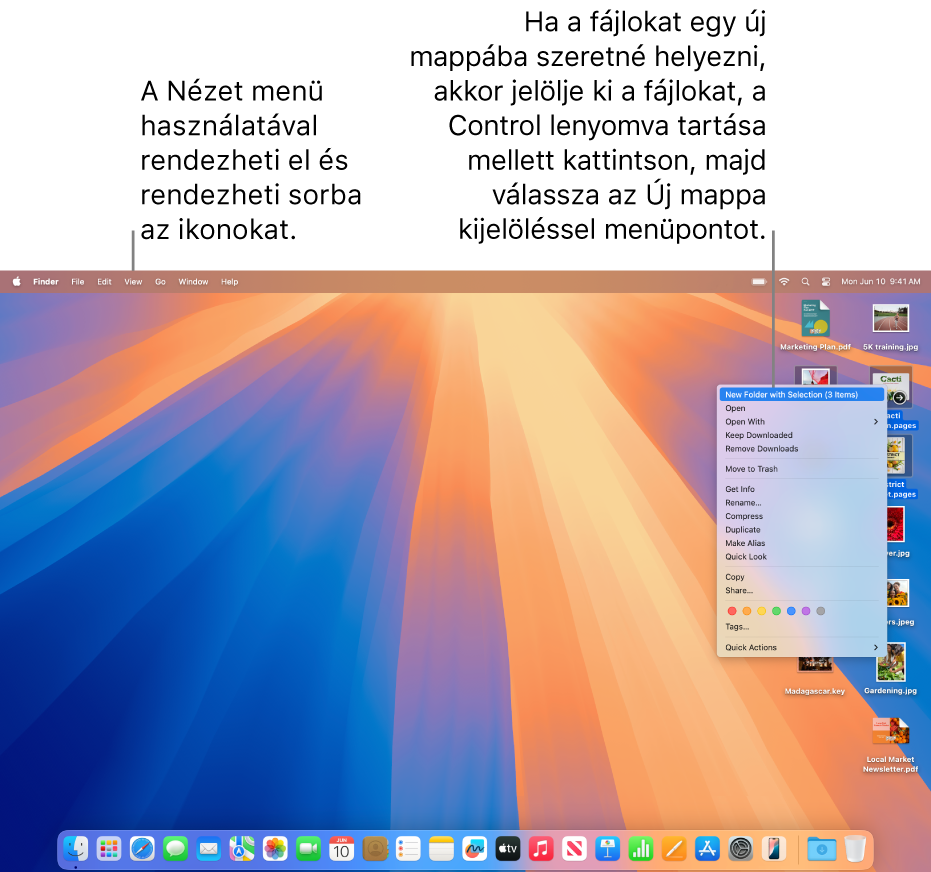Open the Apple menu
The image size is (931, 872).
(17, 282)
